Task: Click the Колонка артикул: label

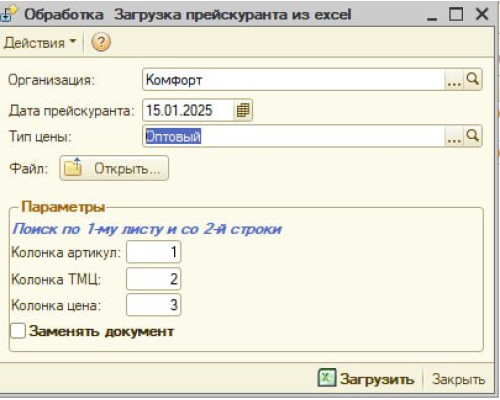Action: [66, 252]
